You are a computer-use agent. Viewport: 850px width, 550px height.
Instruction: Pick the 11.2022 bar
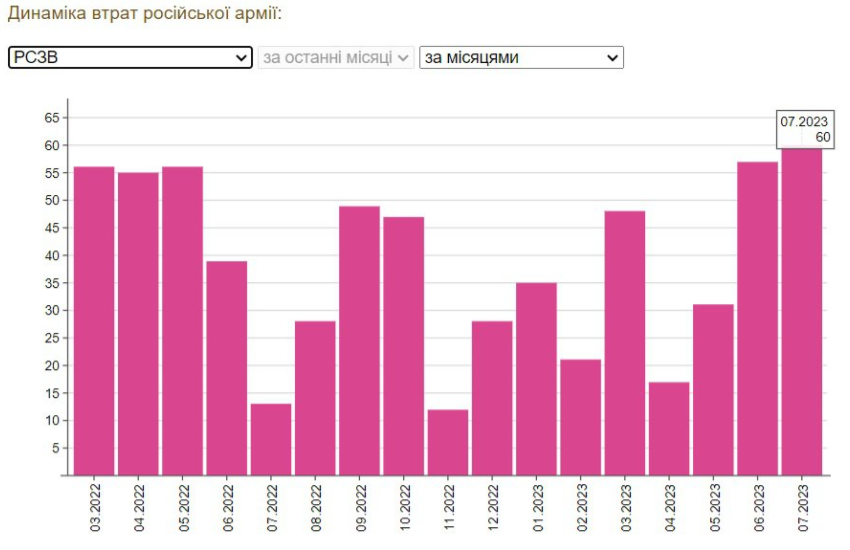coord(448,443)
